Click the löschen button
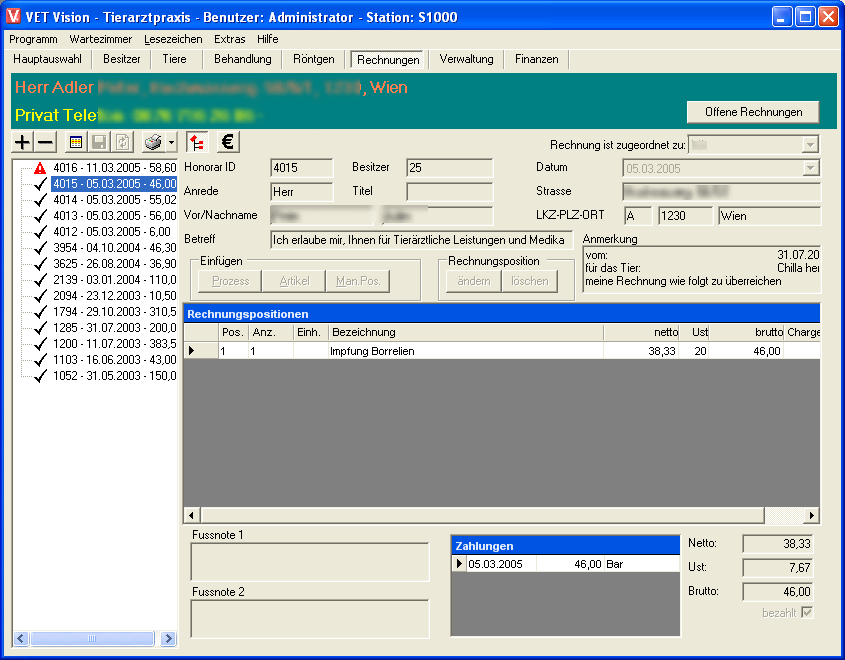Image resolution: width=845 pixels, height=660 pixels. [529, 281]
